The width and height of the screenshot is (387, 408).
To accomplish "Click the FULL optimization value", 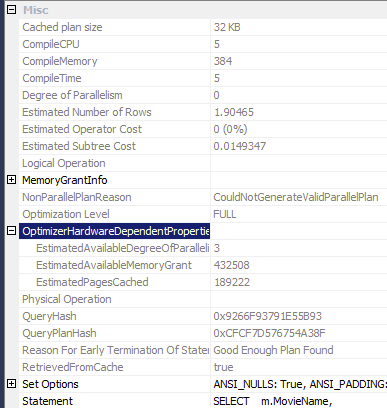I will pyautogui.click(x=225, y=214).
